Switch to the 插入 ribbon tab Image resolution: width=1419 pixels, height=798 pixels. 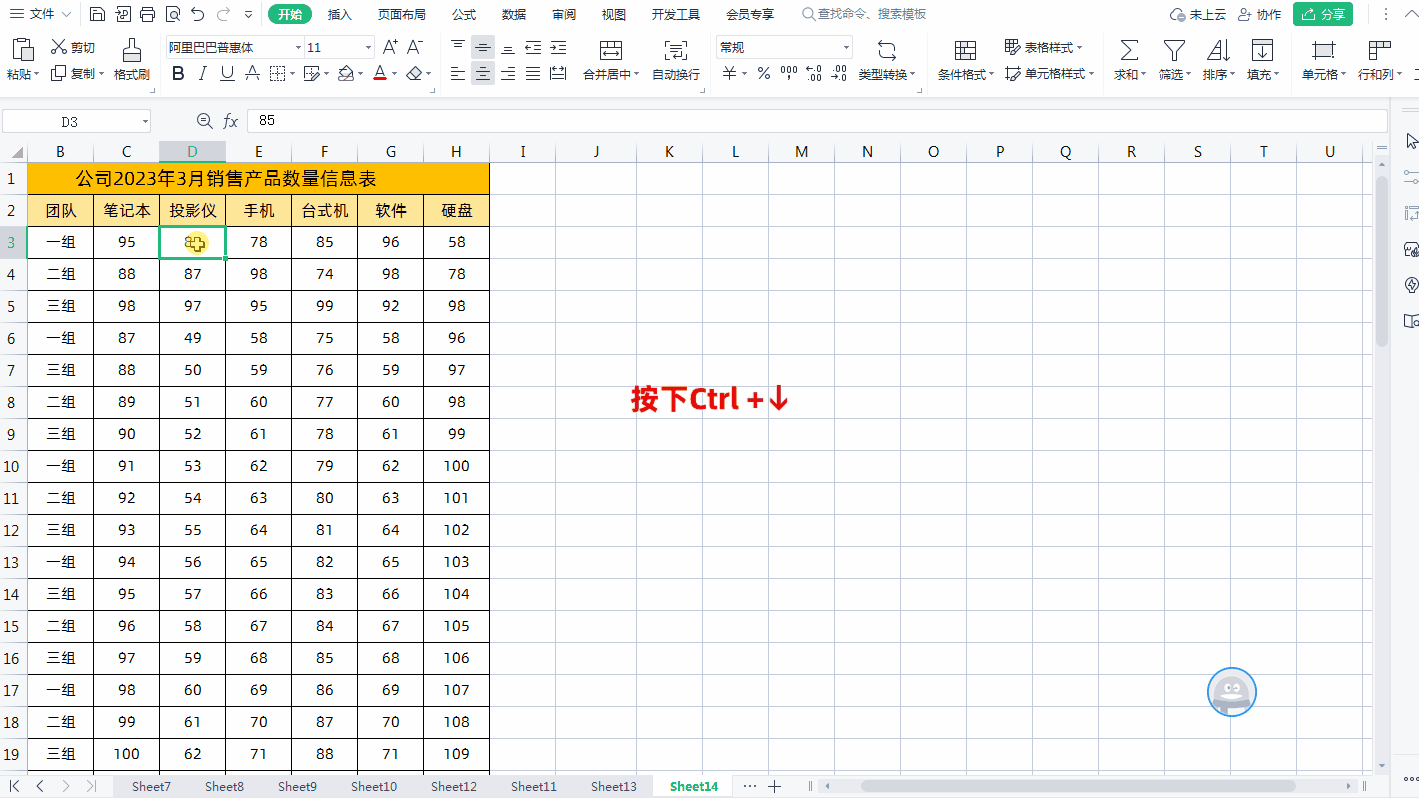click(x=340, y=14)
